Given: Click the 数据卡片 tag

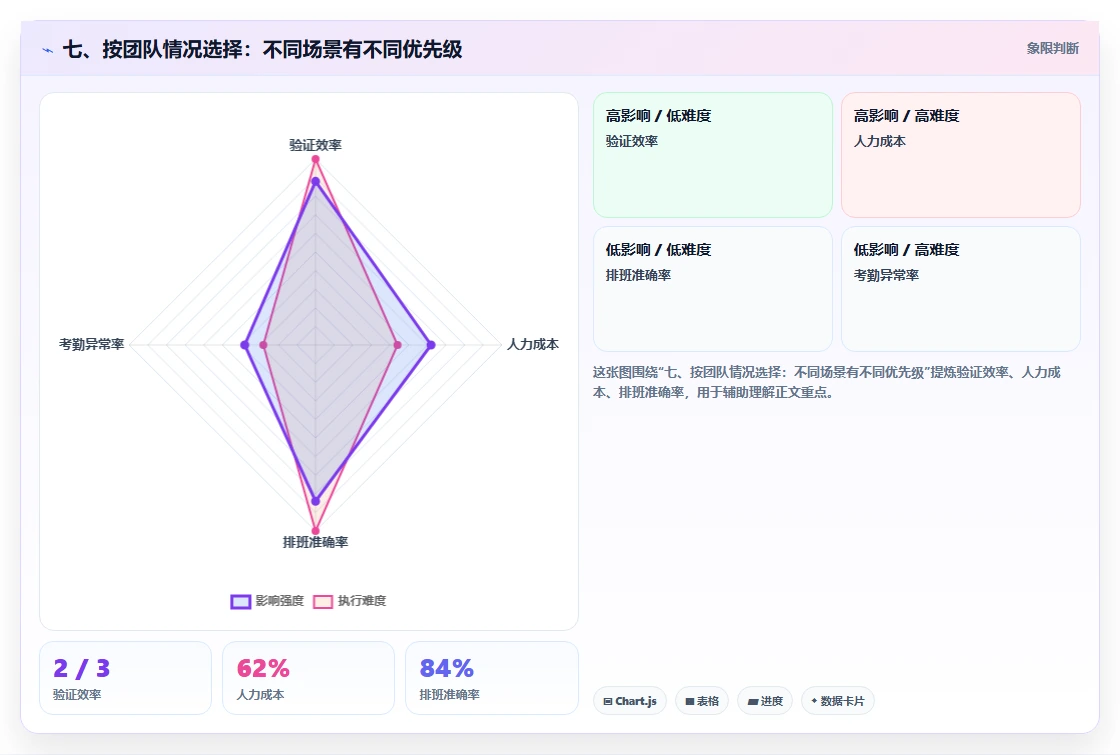Looking at the screenshot, I should point(838,701).
